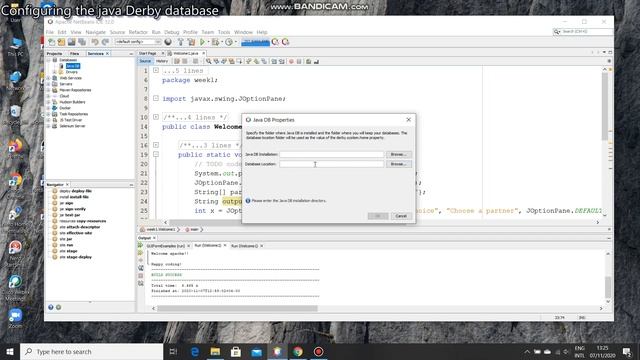Click Browse next to Java DB Installation

tap(398, 154)
